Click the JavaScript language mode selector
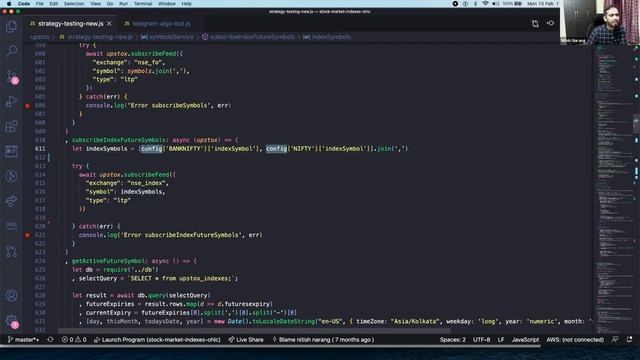Viewport: 640px width, 360px height. pos(525,340)
